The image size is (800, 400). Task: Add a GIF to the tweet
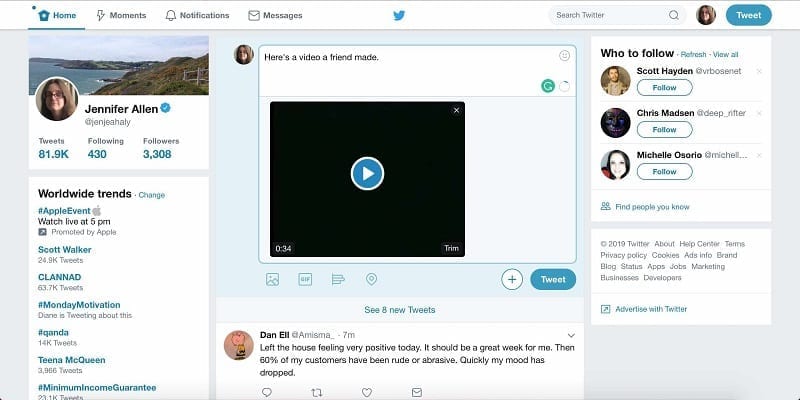click(305, 279)
